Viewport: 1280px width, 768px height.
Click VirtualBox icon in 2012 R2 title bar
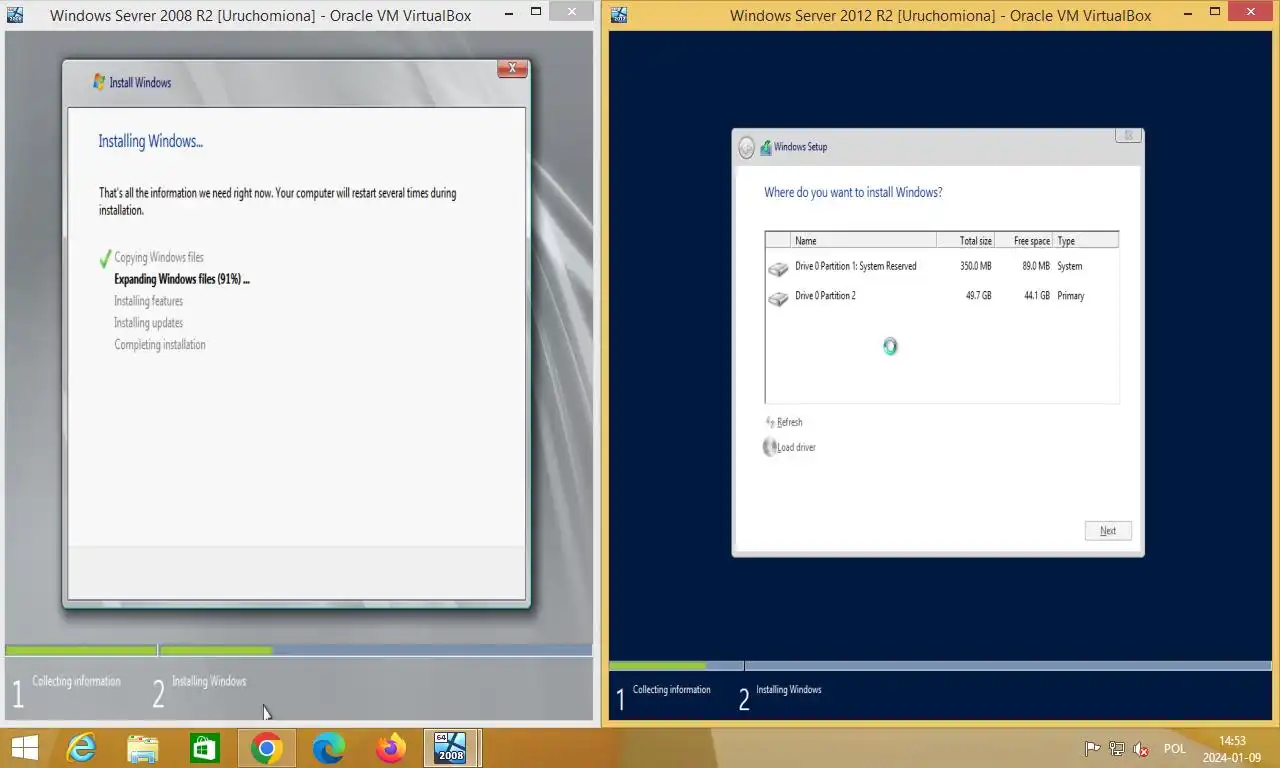[x=619, y=15]
